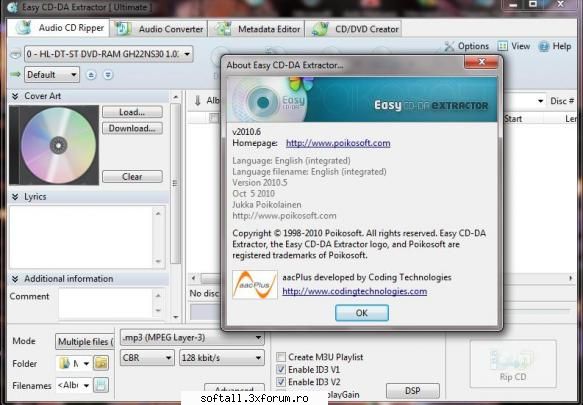The height and width of the screenshot is (405, 583).
Task: Click the v2010.6 version text
Action: point(247,132)
